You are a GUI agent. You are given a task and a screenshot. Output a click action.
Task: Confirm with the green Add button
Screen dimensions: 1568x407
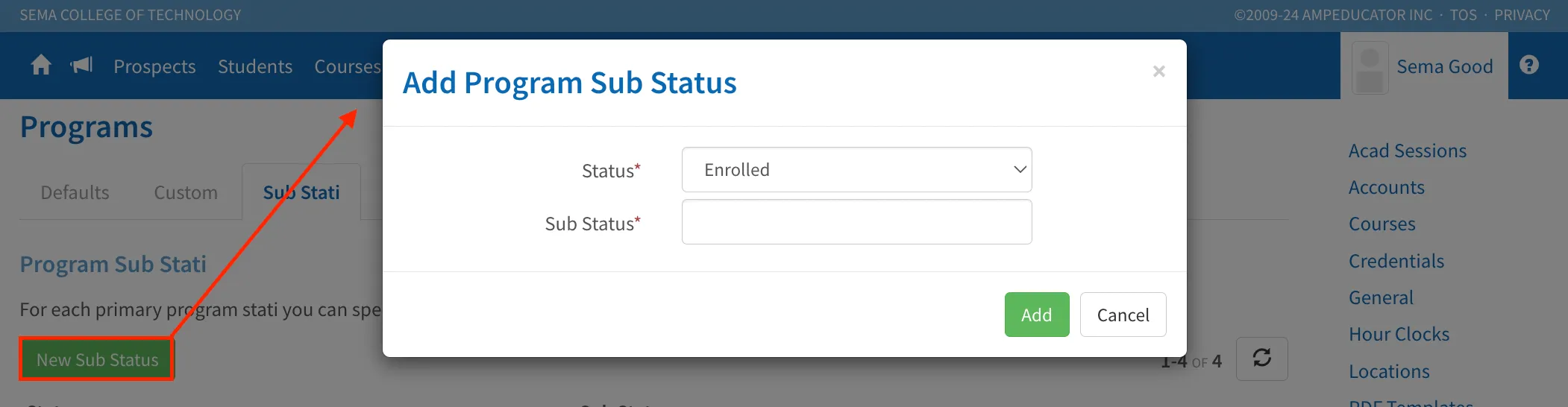tap(1036, 315)
